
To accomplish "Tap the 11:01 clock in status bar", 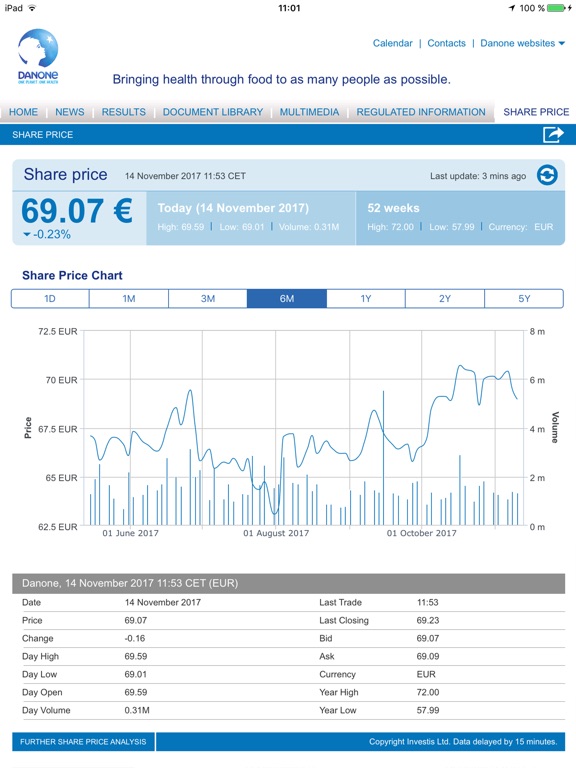I will click(289, 8).
